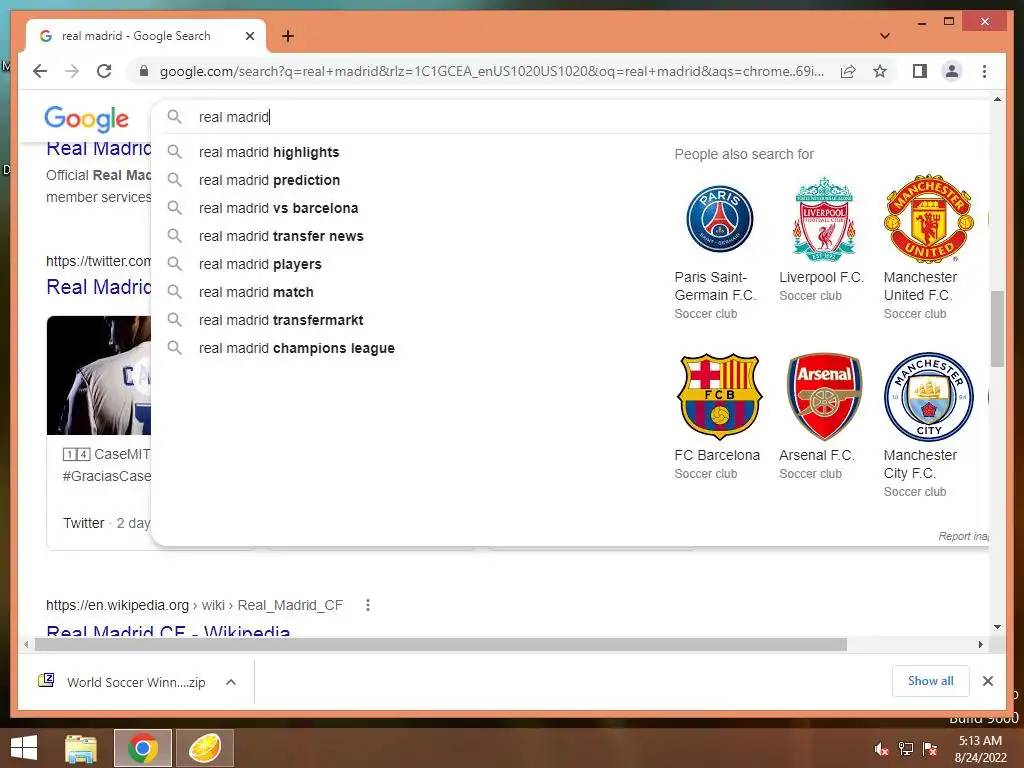Click the muted speaker tray icon
Viewport: 1024px width, 768px height.
tap(882, 749)
